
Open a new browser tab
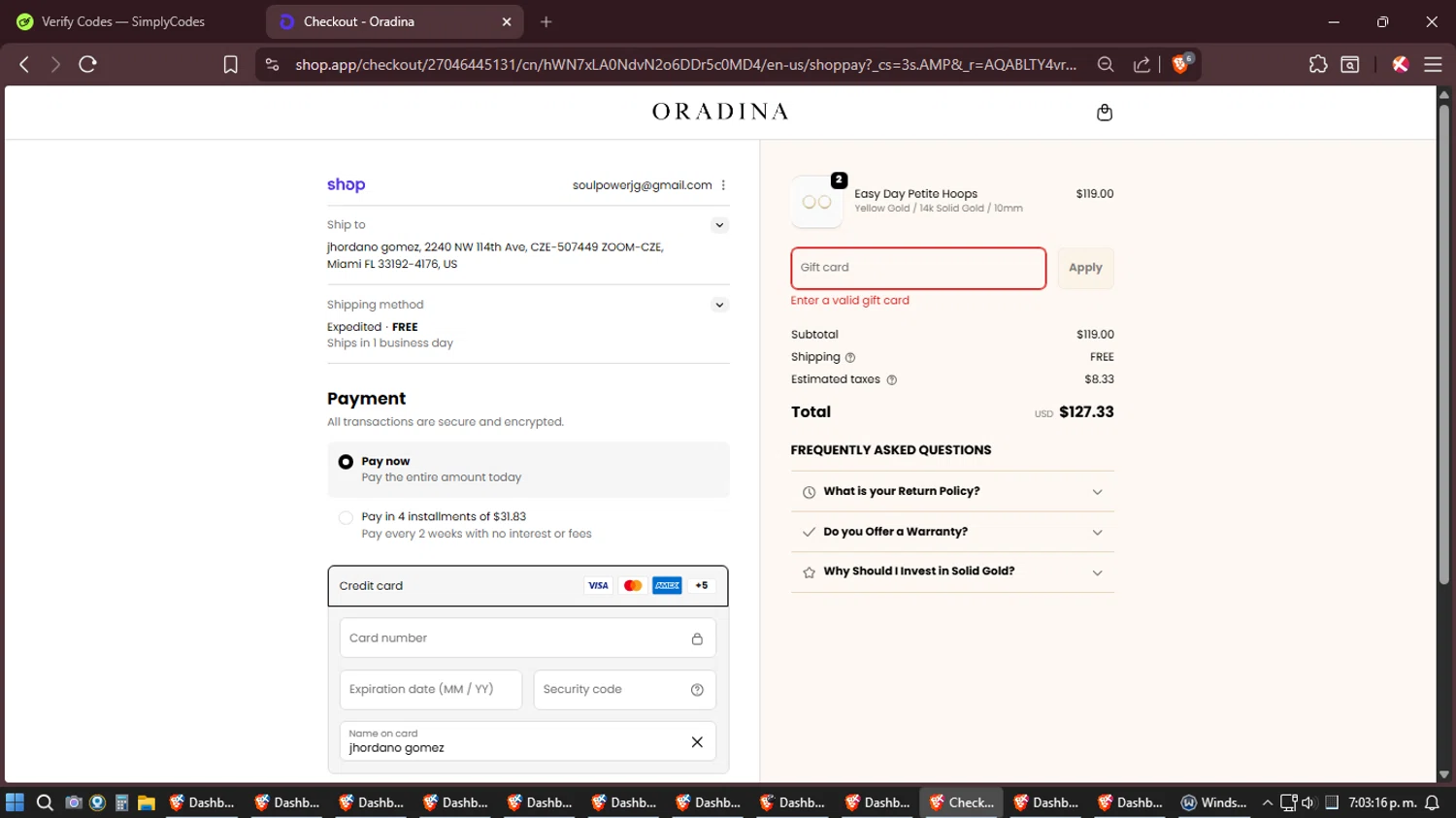(546, 21)
